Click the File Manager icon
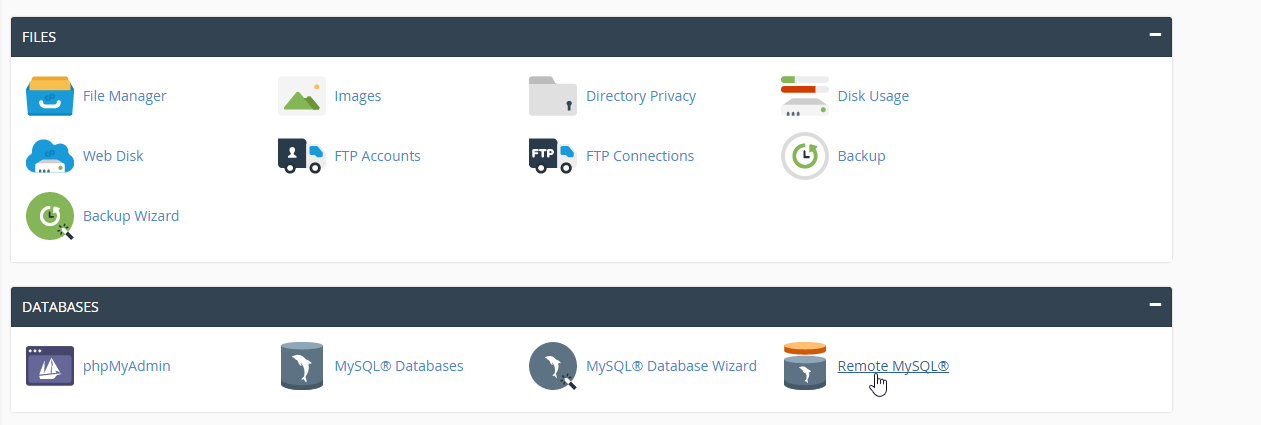Viewport: 1261px width, 425px height. coord(50,96)
